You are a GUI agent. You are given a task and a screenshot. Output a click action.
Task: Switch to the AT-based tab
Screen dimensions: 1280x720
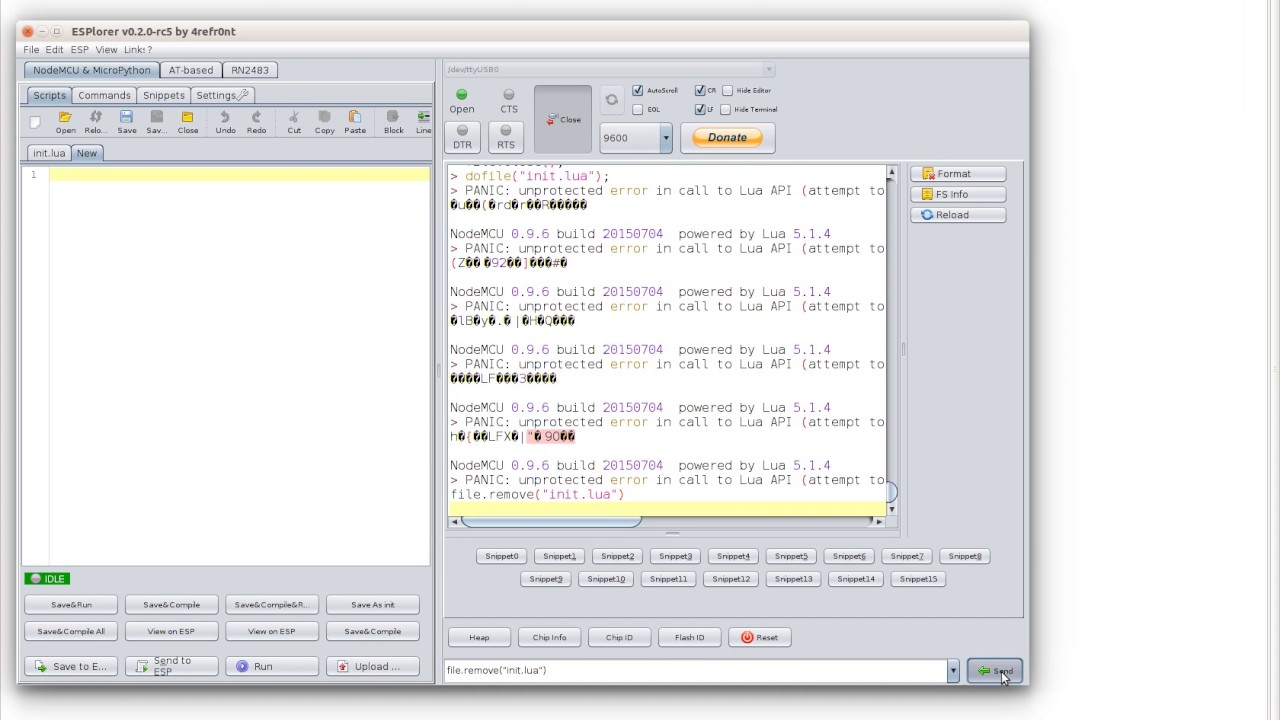coord(191,70)
